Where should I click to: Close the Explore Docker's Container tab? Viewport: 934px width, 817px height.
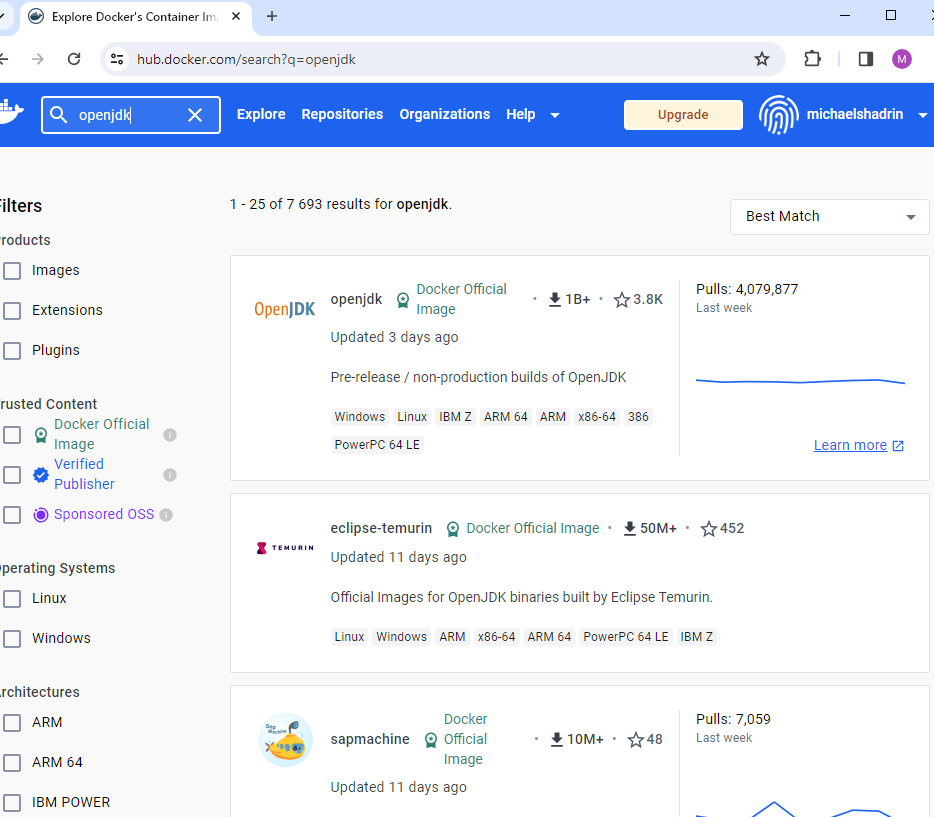(x=236, y=16)
